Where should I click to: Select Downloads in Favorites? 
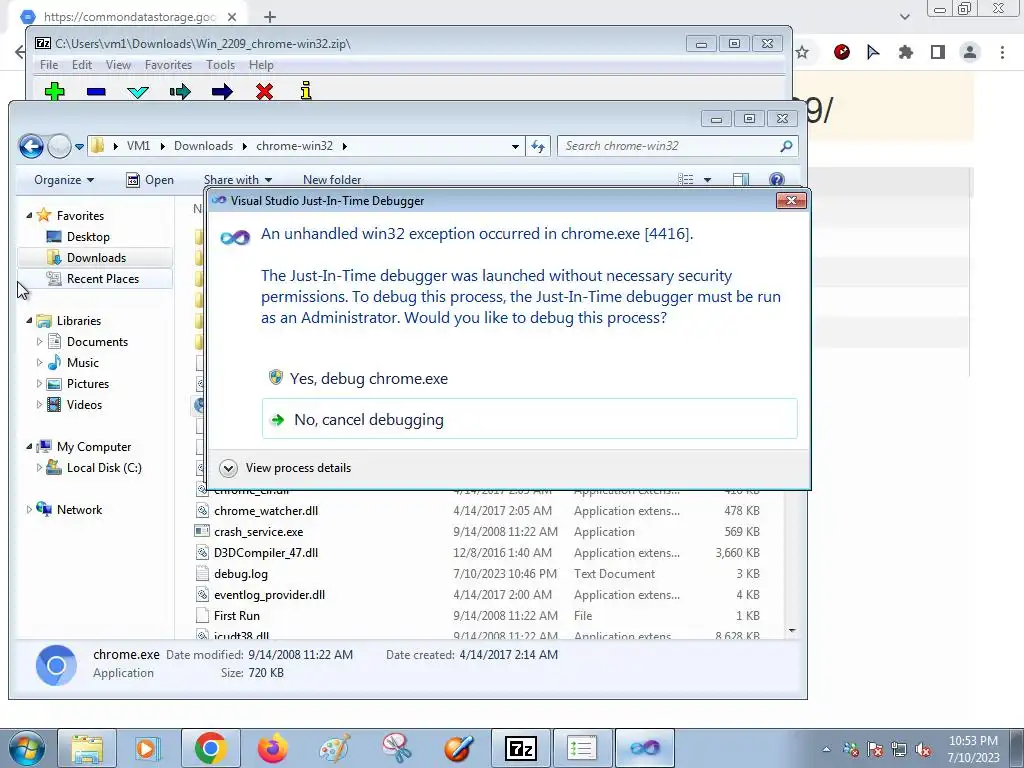point(96,257)
